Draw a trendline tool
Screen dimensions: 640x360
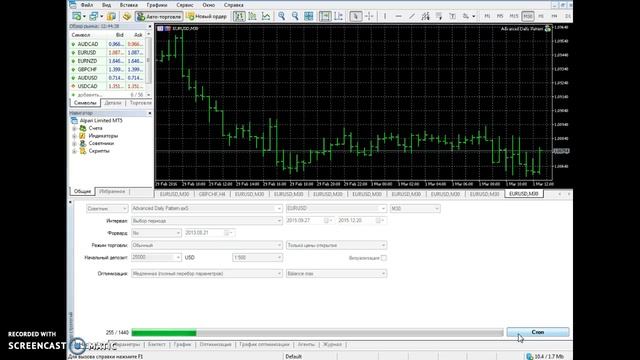412,16
